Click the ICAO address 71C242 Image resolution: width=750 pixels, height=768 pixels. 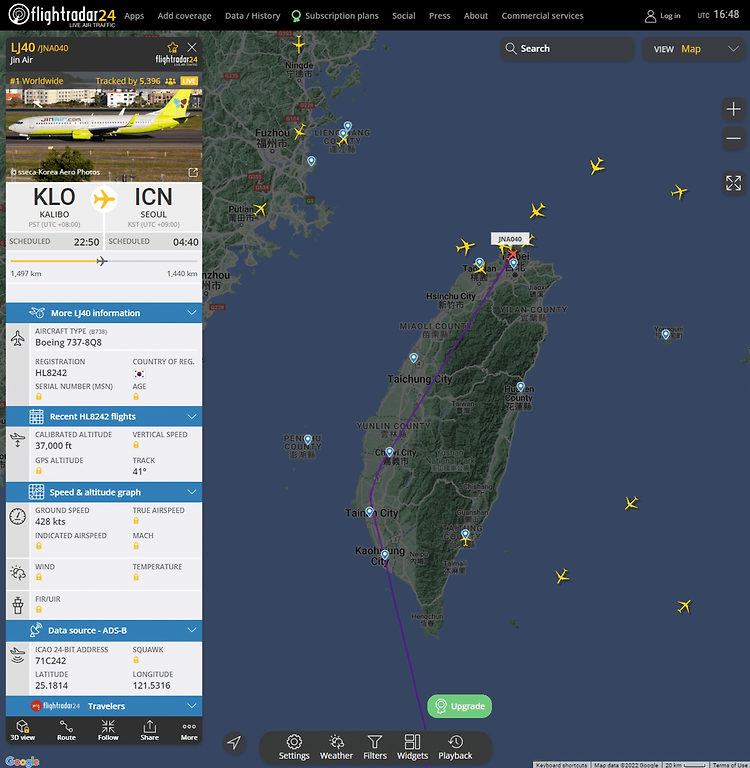coord(50,661)
